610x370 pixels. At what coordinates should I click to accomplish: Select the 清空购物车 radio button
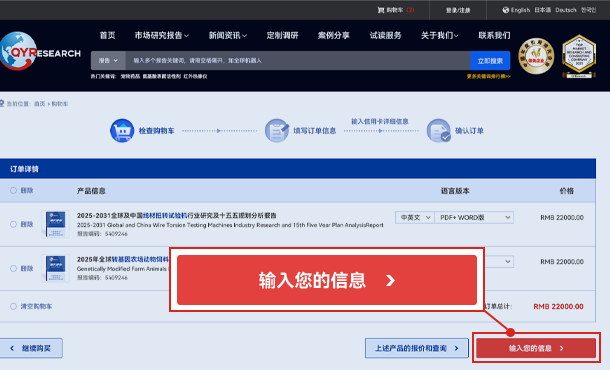tap(13, 306)
